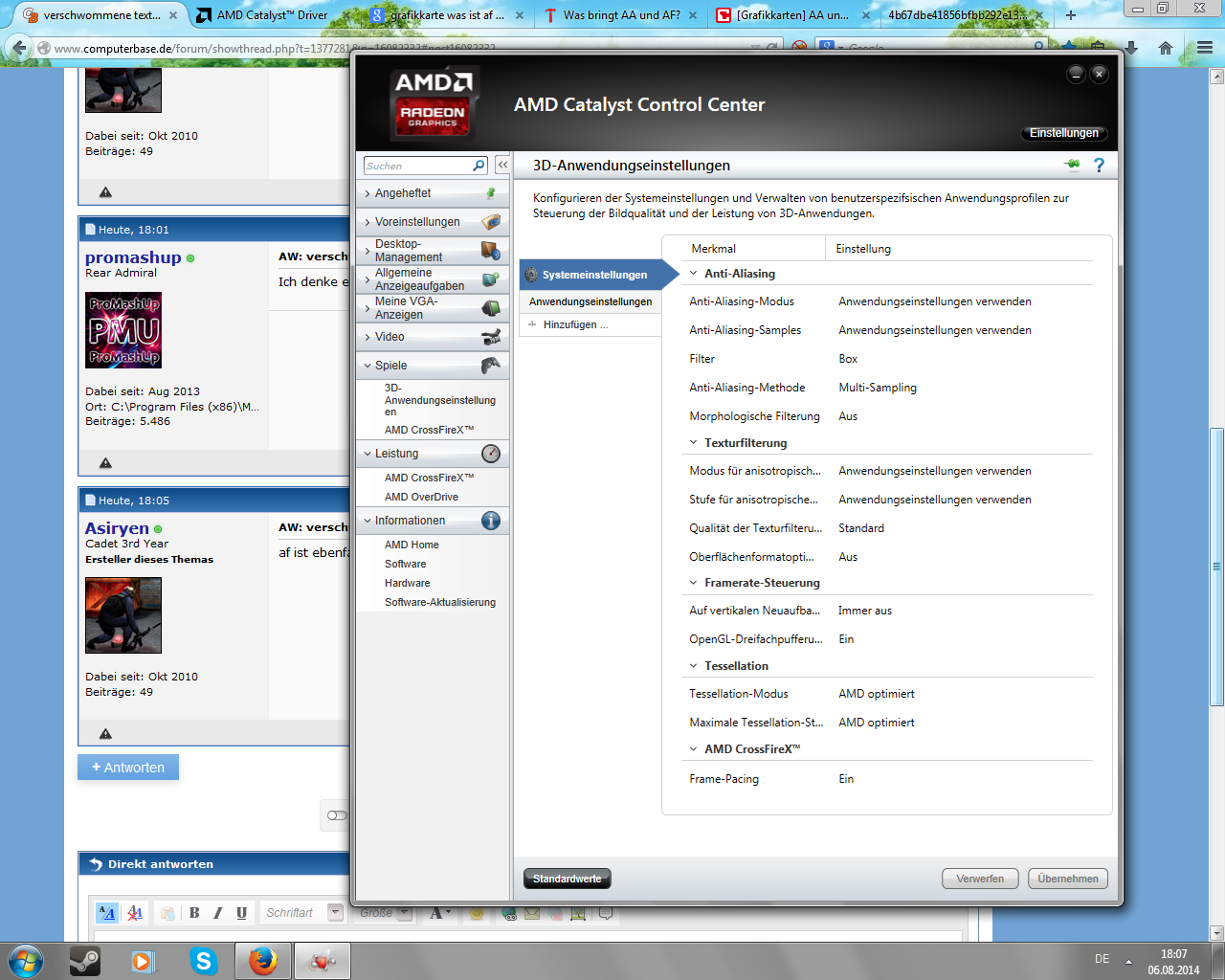
Task: Click the Leistung gauge icon
Action: [491, 454]
